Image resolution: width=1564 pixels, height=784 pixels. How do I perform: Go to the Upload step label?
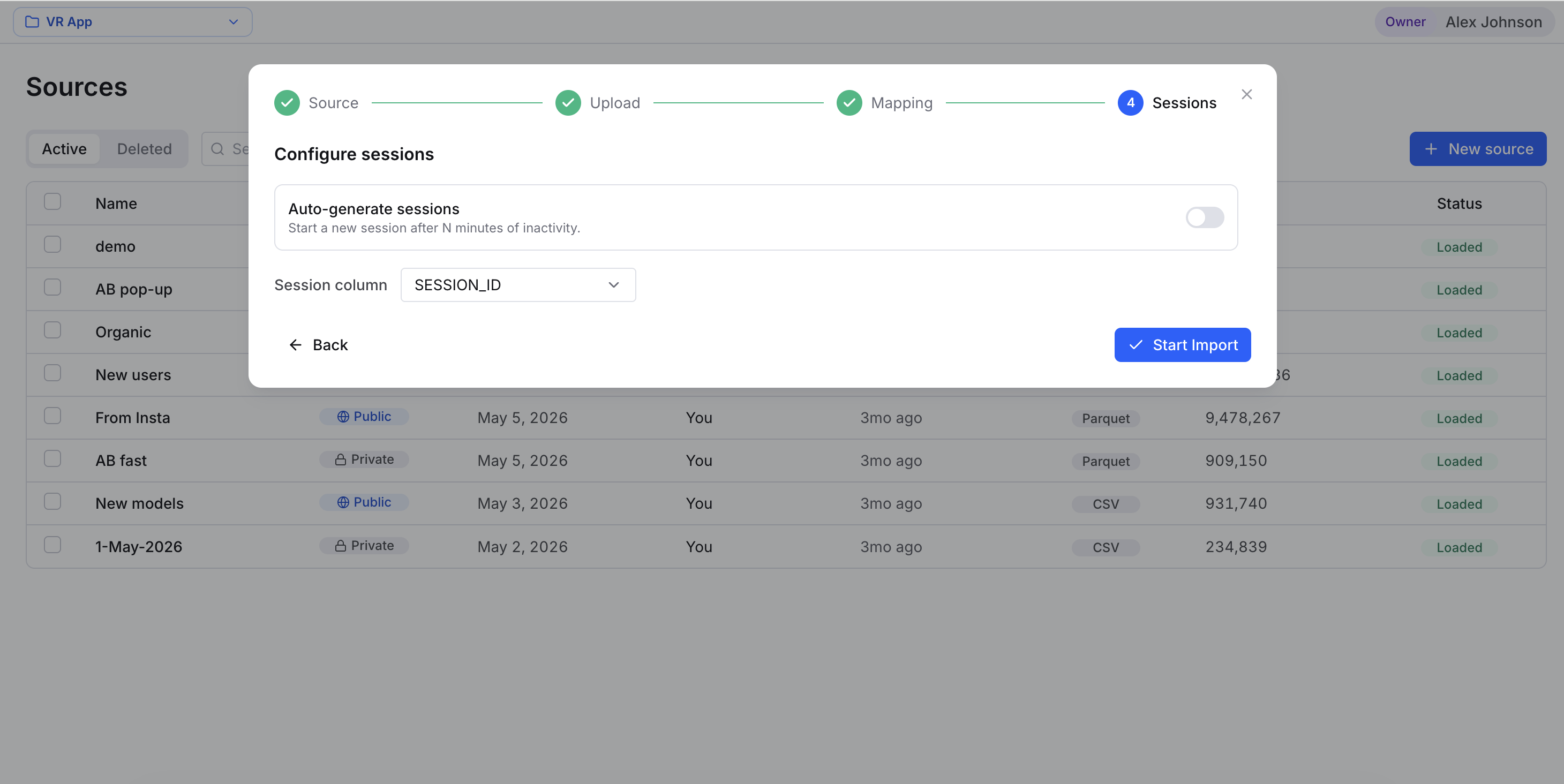[x=615, y=103]
